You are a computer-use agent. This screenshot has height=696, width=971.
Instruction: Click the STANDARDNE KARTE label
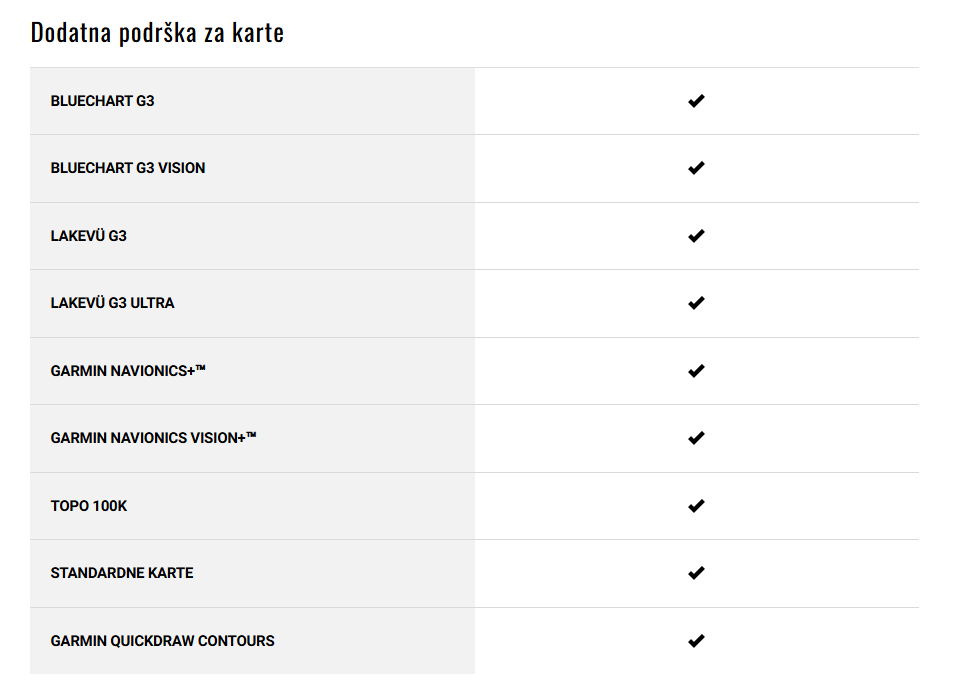coord(122,573)
